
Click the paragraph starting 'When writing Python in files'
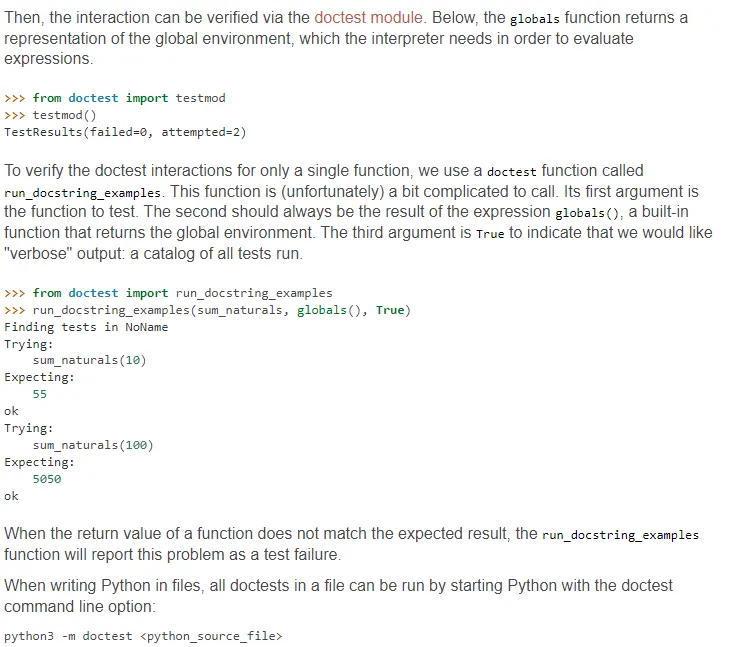pyautogui.click(x=338, y=596)
